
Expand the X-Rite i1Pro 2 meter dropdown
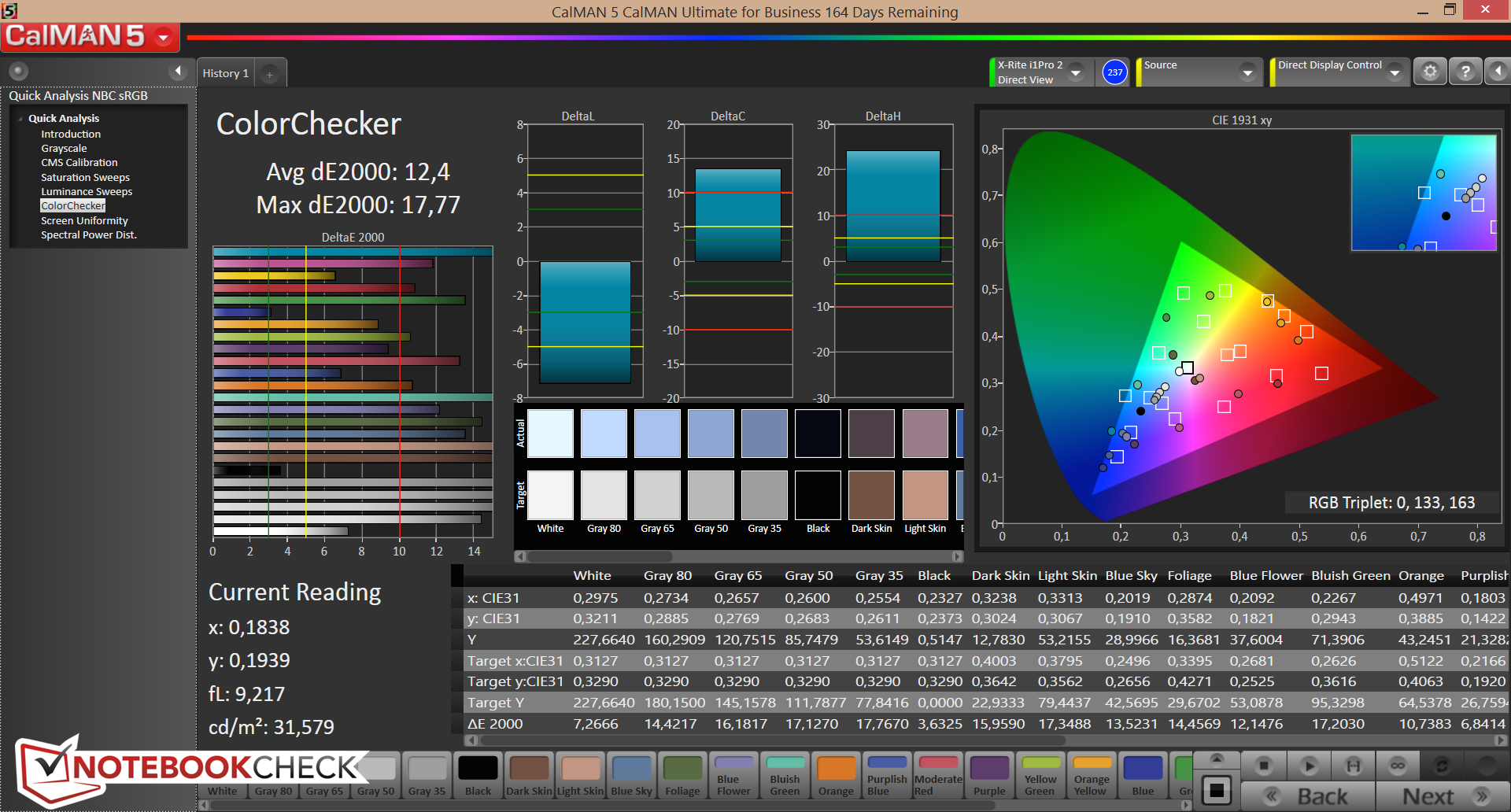[1076, 72]
